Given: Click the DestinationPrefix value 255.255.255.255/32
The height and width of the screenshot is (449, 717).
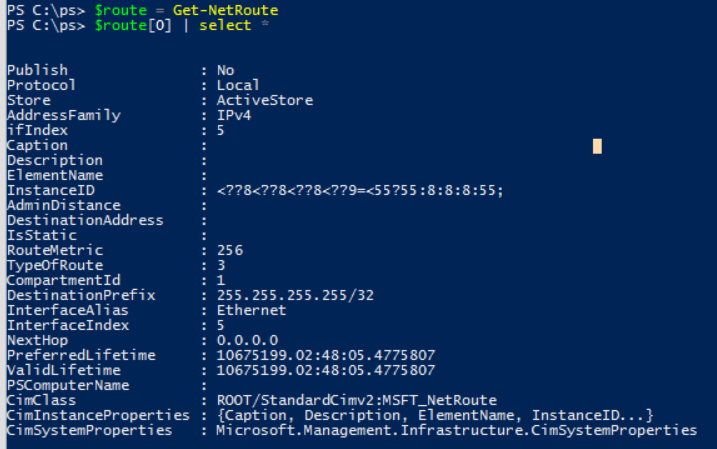Looking at the screenshot, I should coord(295,295).
